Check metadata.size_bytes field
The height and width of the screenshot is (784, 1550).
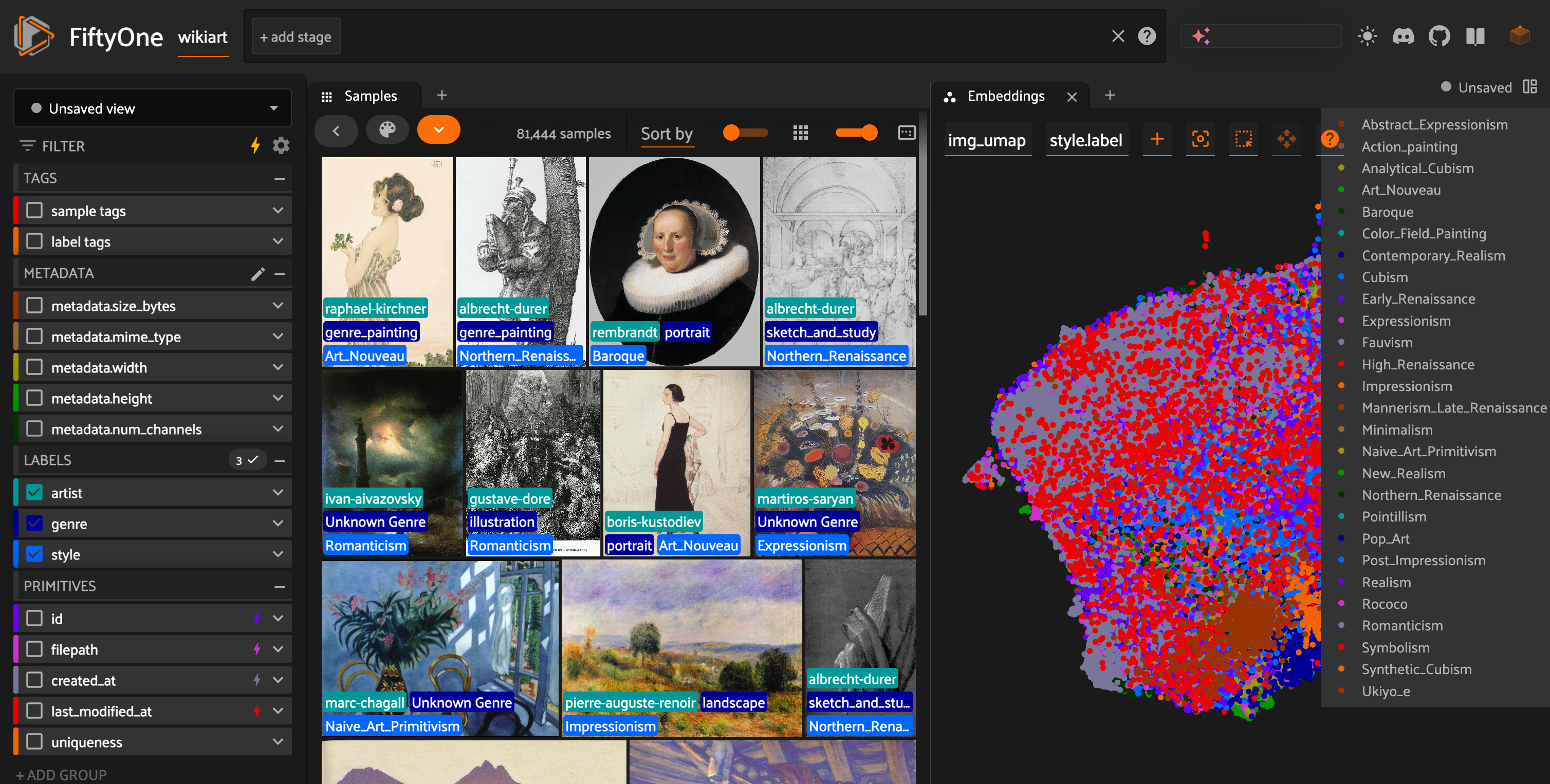35,306
